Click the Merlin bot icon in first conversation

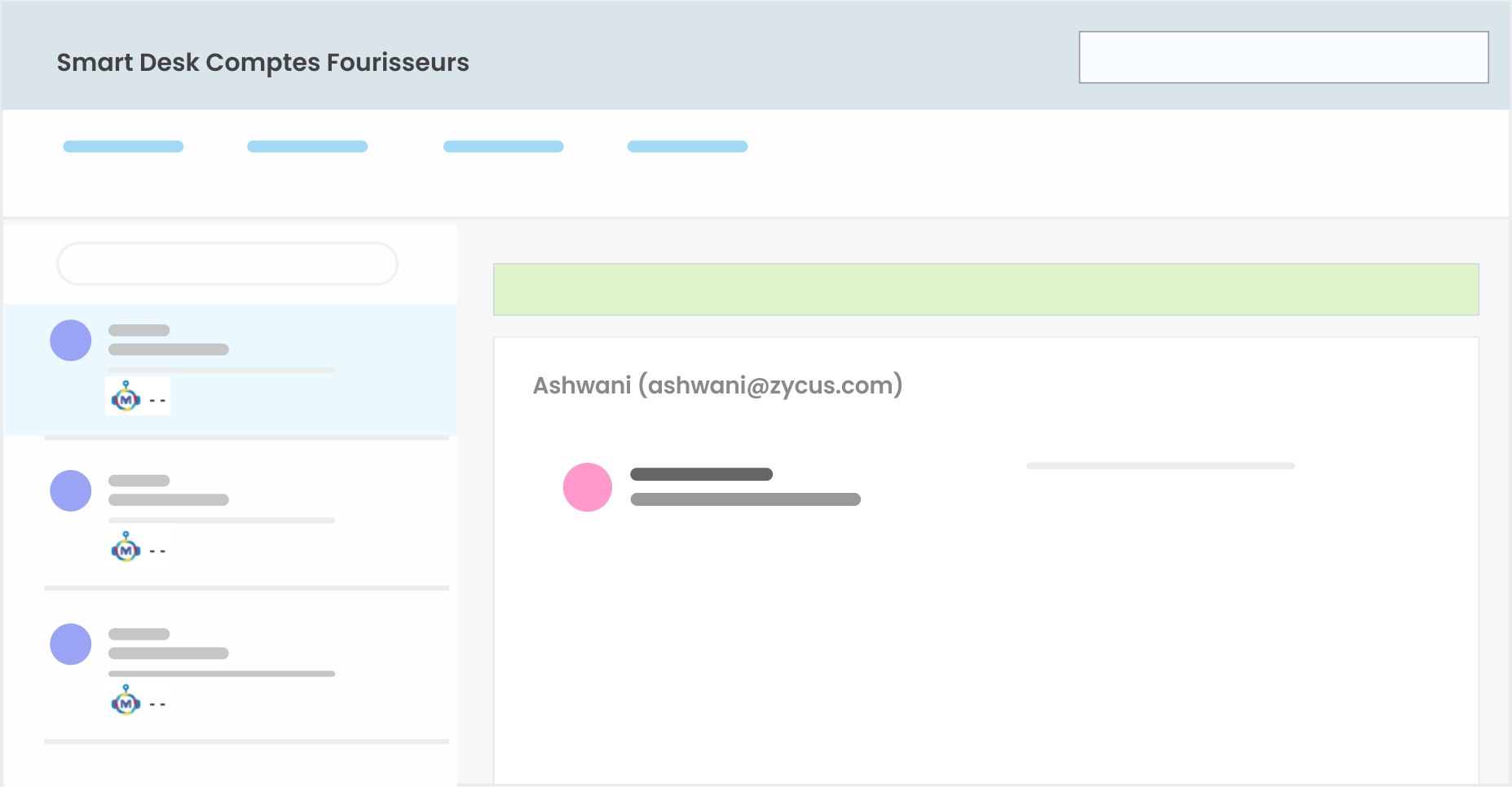pyautogui.click(x=126, y=397)
